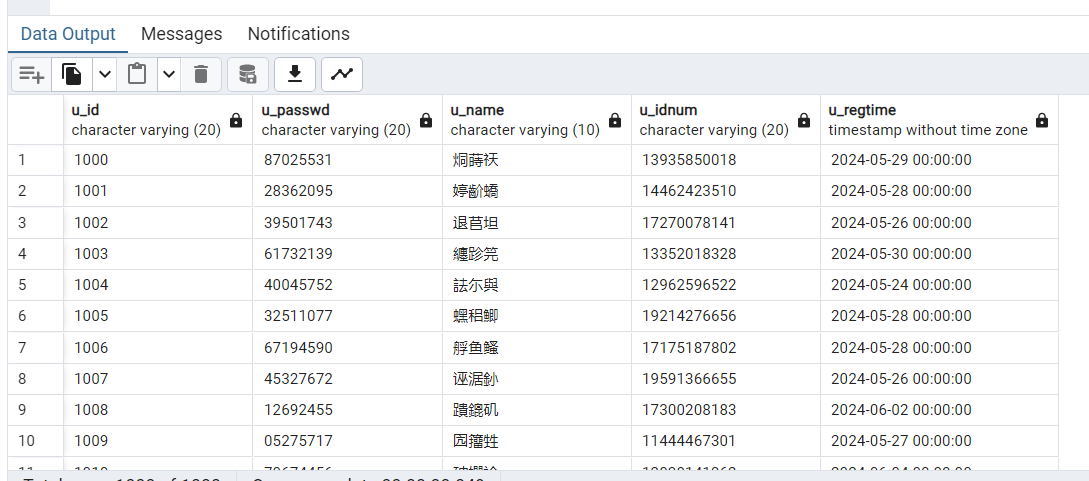
Task: Switch to the Messages tab
Action: click(181, 34)
